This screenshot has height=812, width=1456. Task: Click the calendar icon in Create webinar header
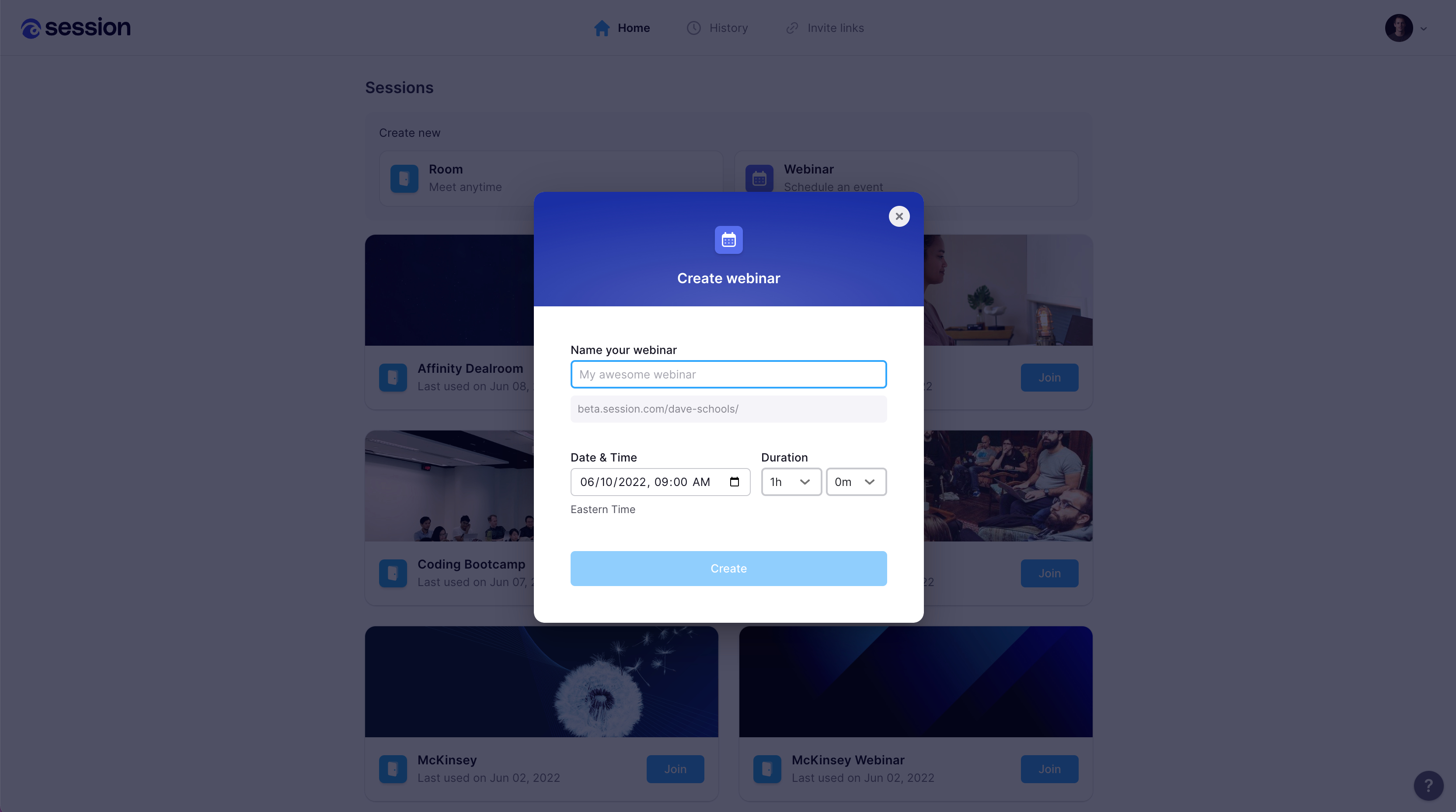click(728, 239)
